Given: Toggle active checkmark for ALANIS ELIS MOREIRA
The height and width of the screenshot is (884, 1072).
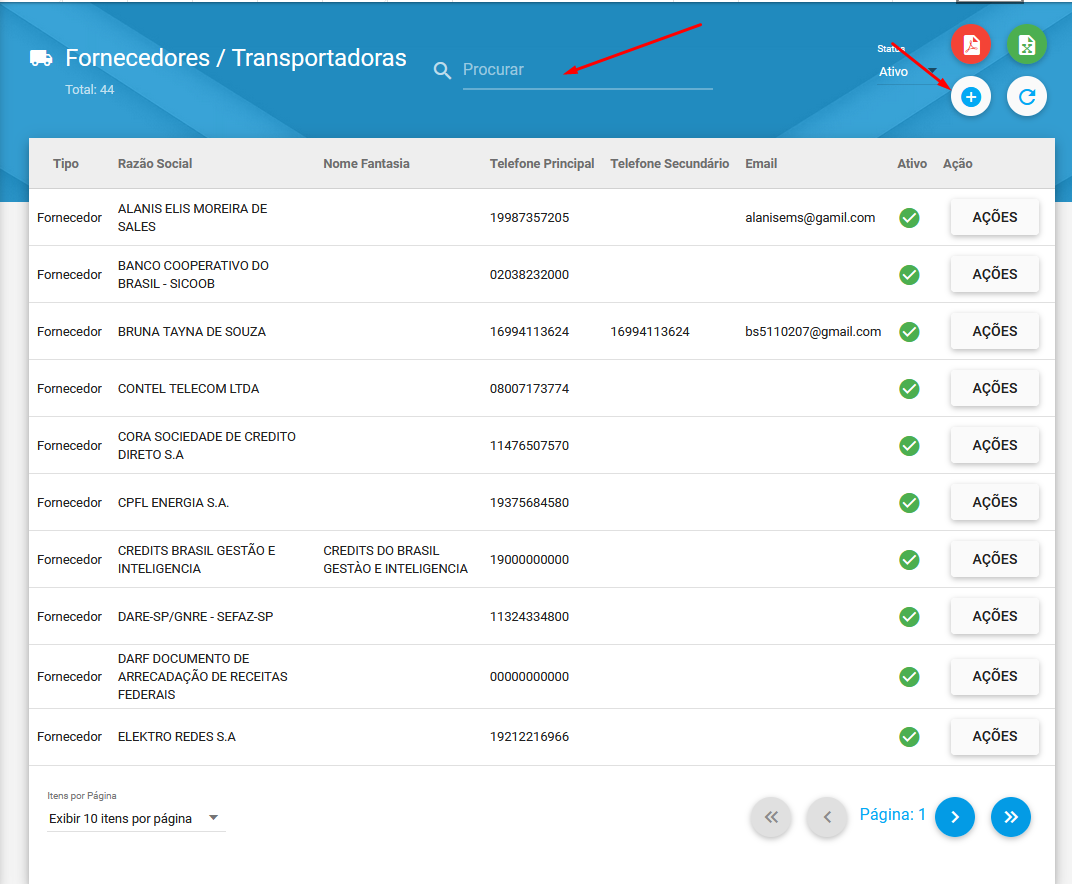Looking at the screenshot, I should 909,218.
